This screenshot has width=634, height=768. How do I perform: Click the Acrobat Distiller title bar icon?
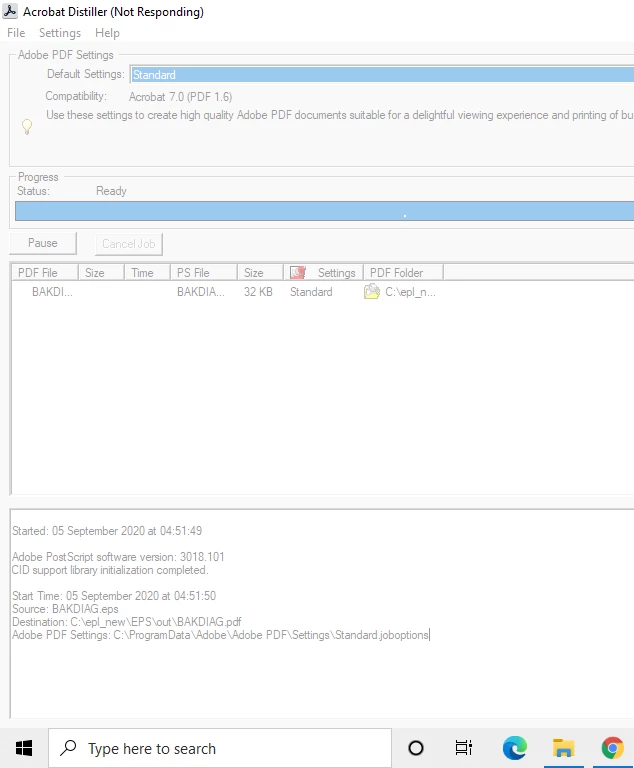click(10, 11)
